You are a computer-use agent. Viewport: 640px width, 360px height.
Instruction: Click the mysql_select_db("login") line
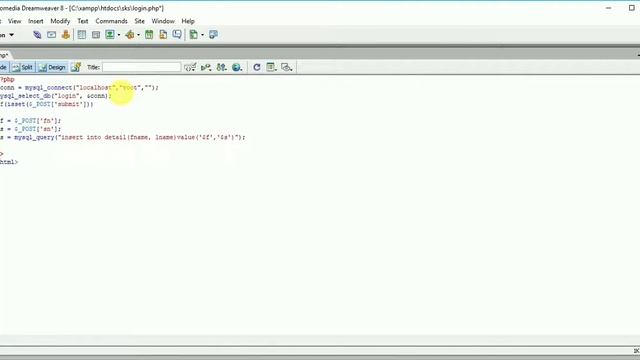click(x=56, y=96)
